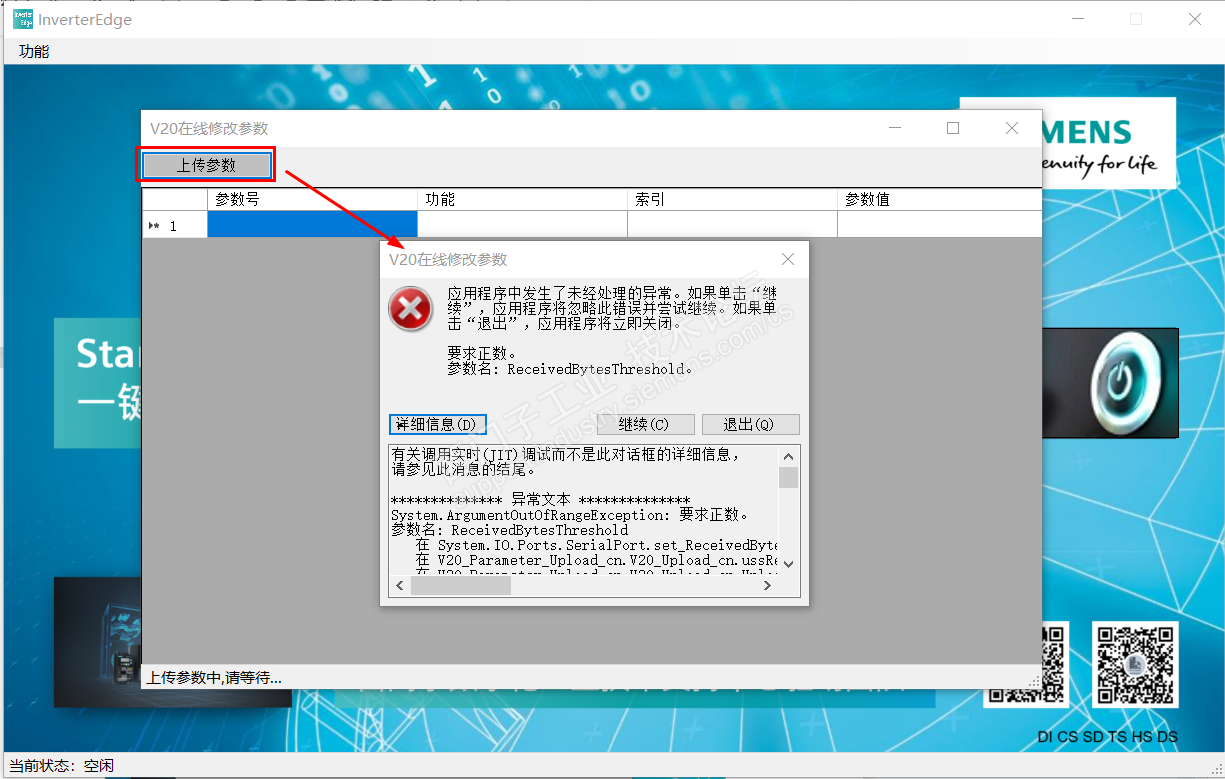Click the red error icon in dialog
1225x779 pixels.
pos(411,308)
